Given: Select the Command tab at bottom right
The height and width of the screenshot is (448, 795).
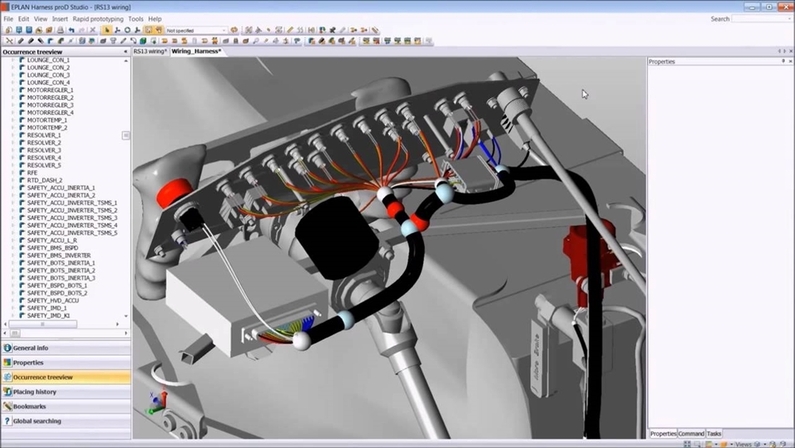Looking at the screenshot, I should pos(691,434).
